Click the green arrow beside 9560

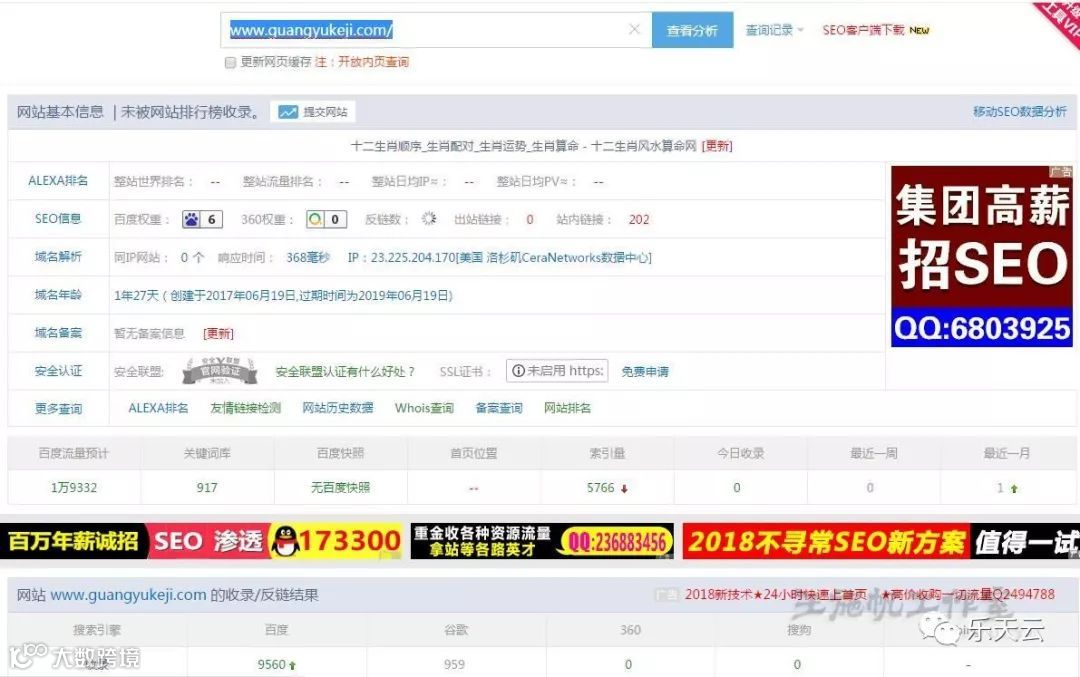[x=293, y=666]
